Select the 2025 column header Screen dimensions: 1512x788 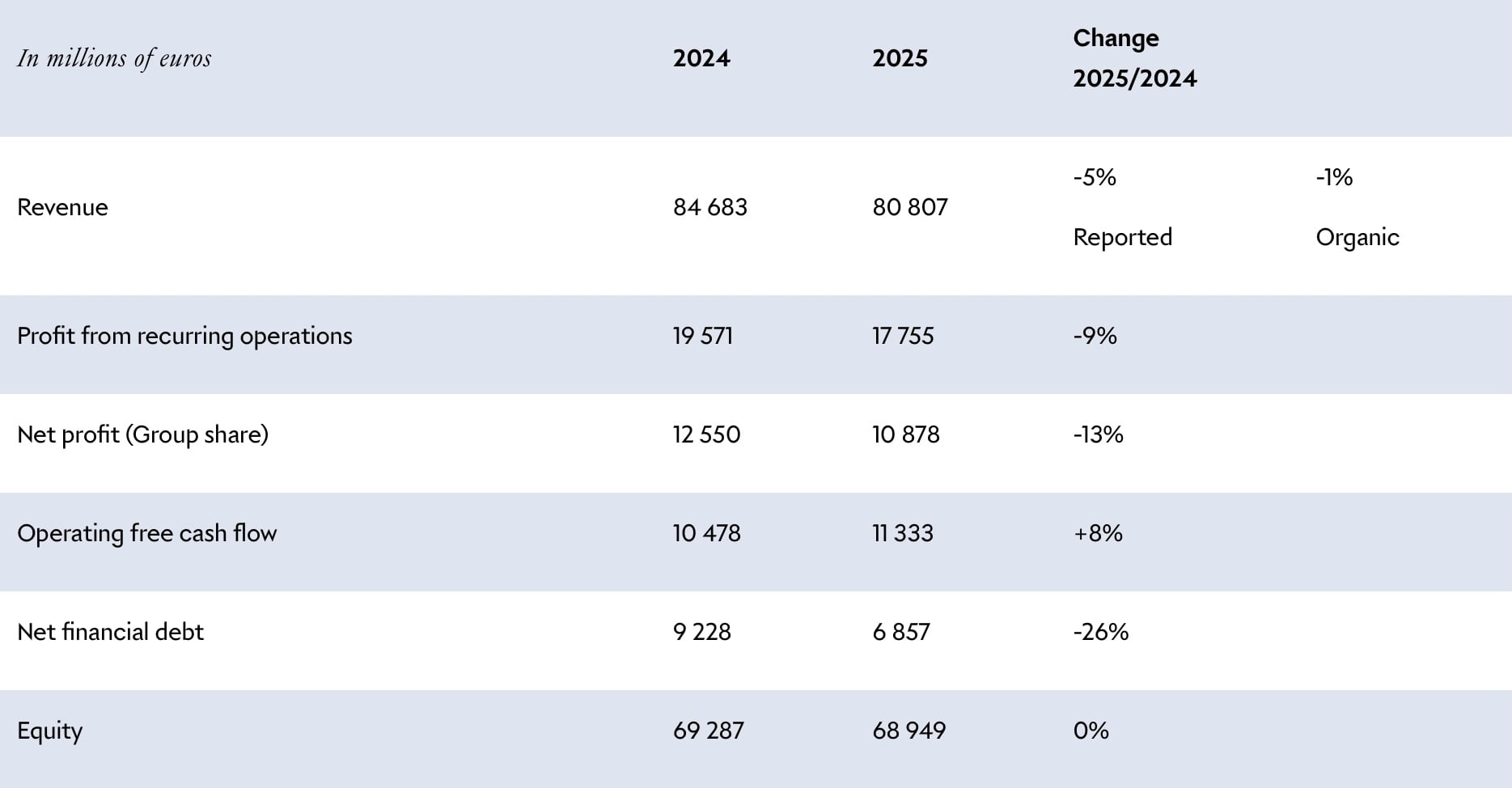tap(900, 58)
